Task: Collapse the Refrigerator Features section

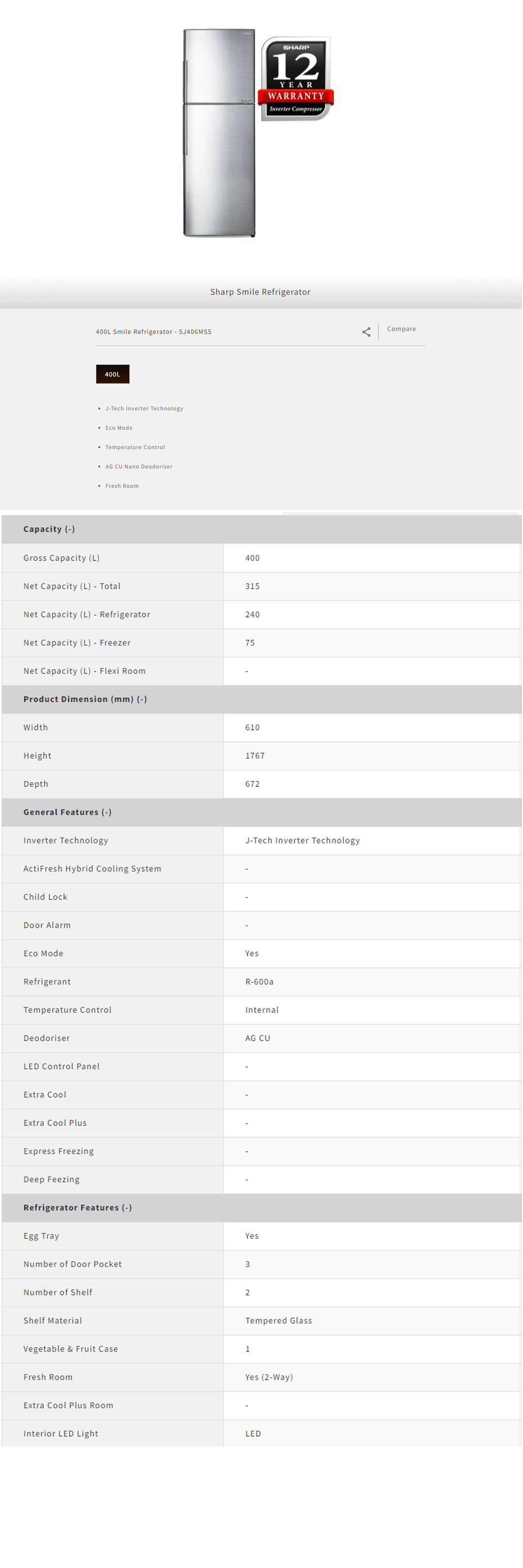Action: [x=77, y=1207]
